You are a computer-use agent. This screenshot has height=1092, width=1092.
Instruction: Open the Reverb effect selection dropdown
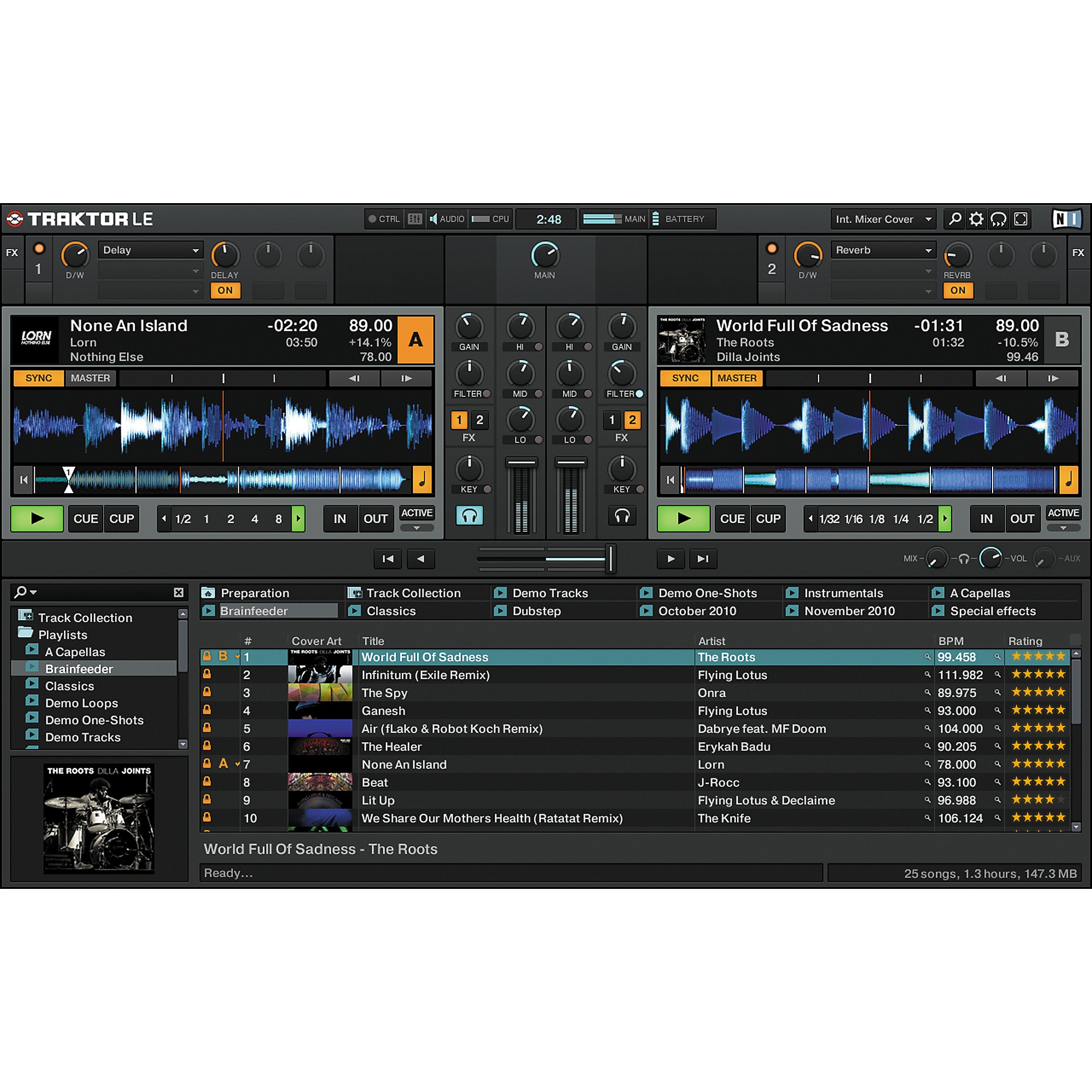[x=883, y=250]
